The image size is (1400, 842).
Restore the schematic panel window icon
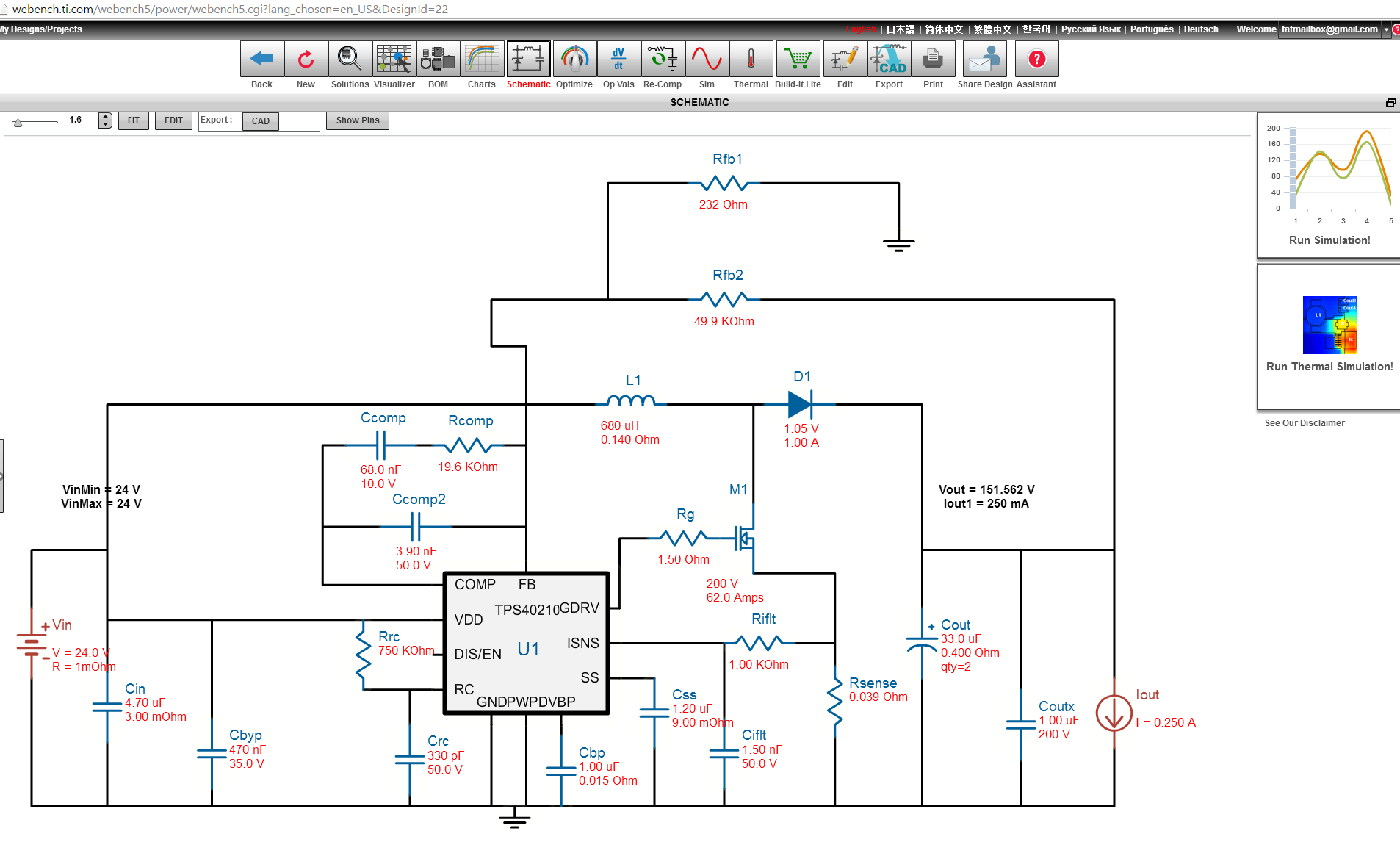click(1390, 103)
